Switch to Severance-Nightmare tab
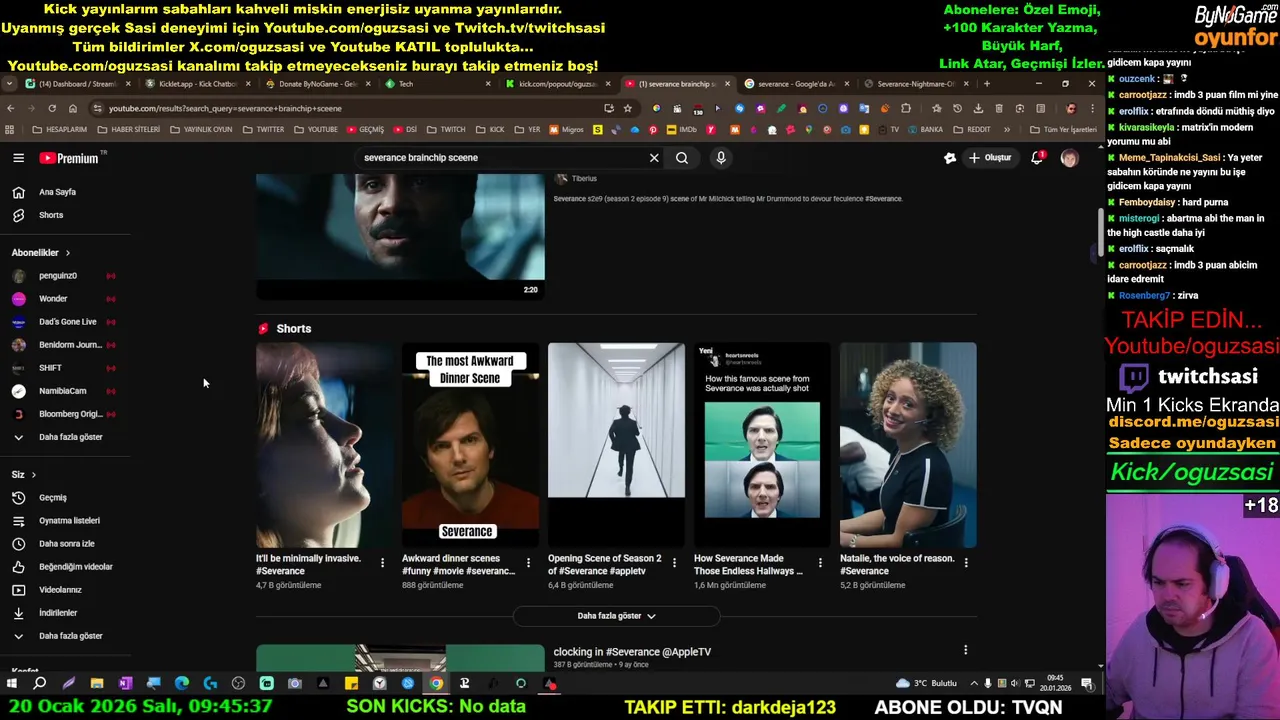This screenshot has width=1280, height=720. tap(912, 84)
